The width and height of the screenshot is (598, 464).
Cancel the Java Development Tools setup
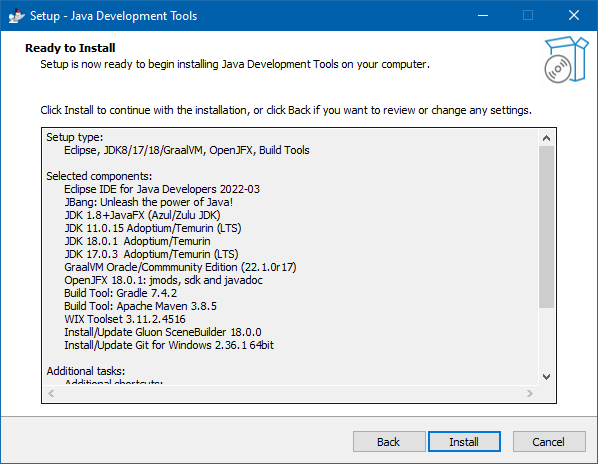549,442
